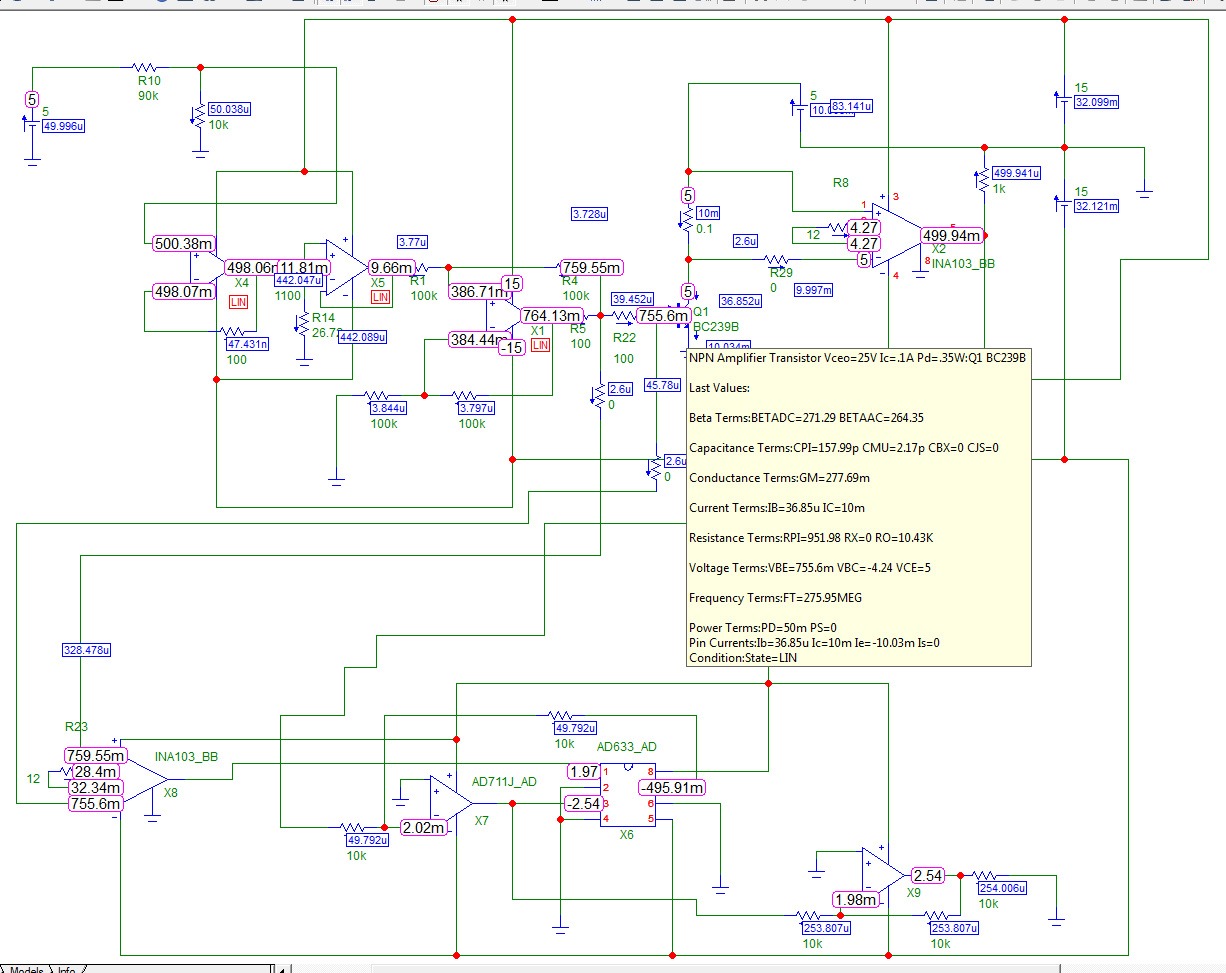Click current label 3.77u
This screenshot has height=973, width=1226.
[414, 241]
